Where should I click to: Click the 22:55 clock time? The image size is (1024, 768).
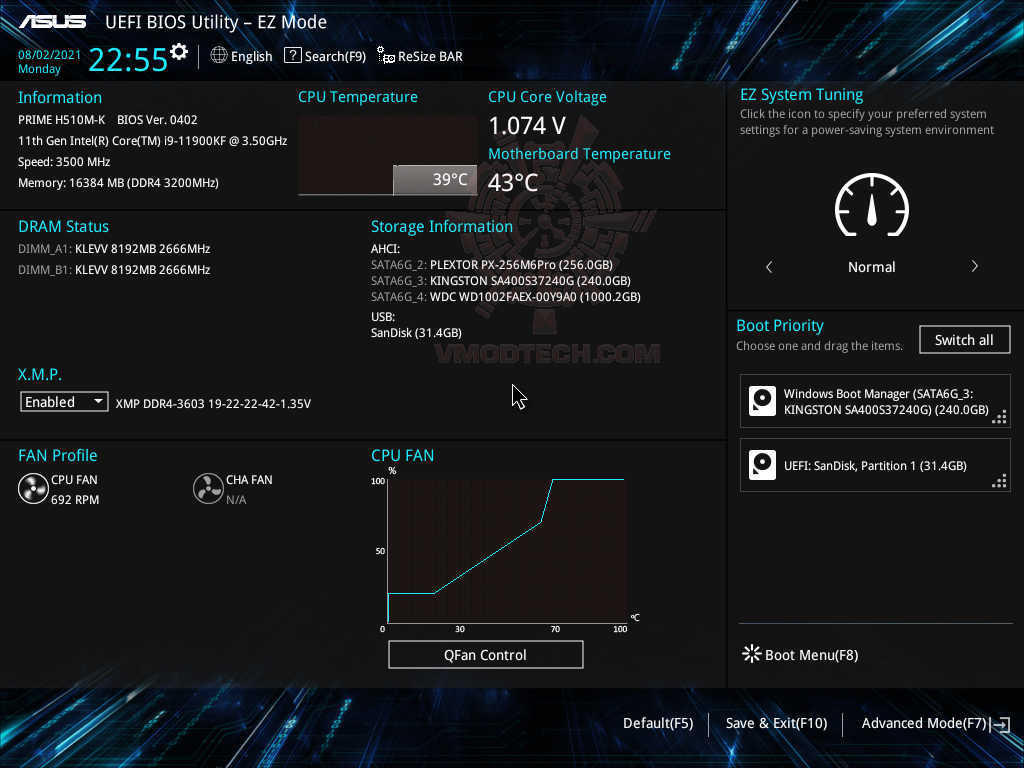[128, 59]
